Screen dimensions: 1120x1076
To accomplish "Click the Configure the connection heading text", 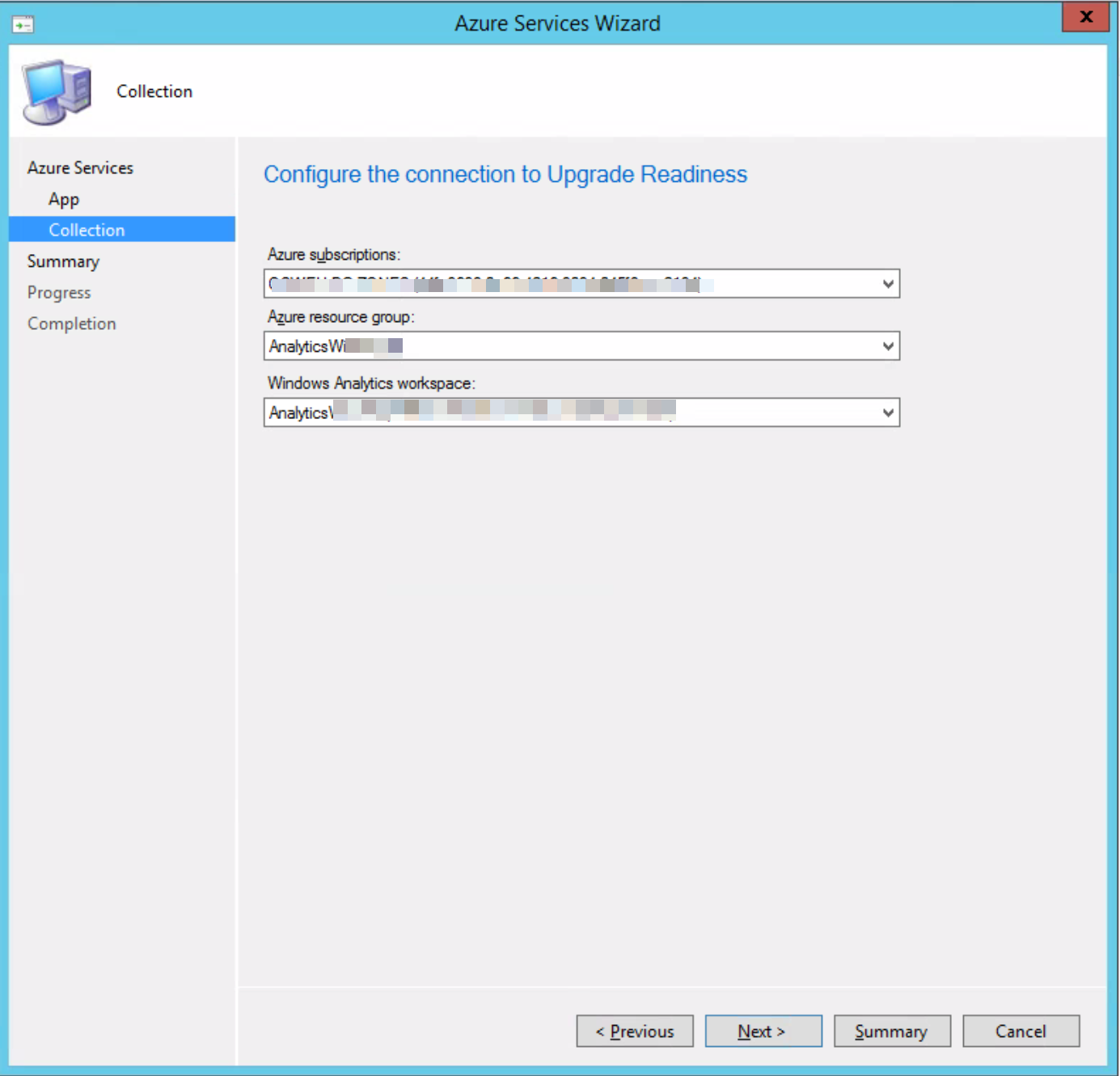I will click(505, 175).
